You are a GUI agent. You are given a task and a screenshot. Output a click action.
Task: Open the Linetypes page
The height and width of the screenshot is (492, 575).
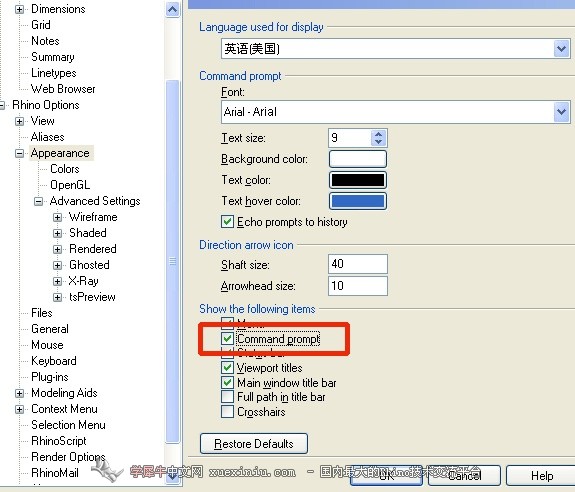54,73
